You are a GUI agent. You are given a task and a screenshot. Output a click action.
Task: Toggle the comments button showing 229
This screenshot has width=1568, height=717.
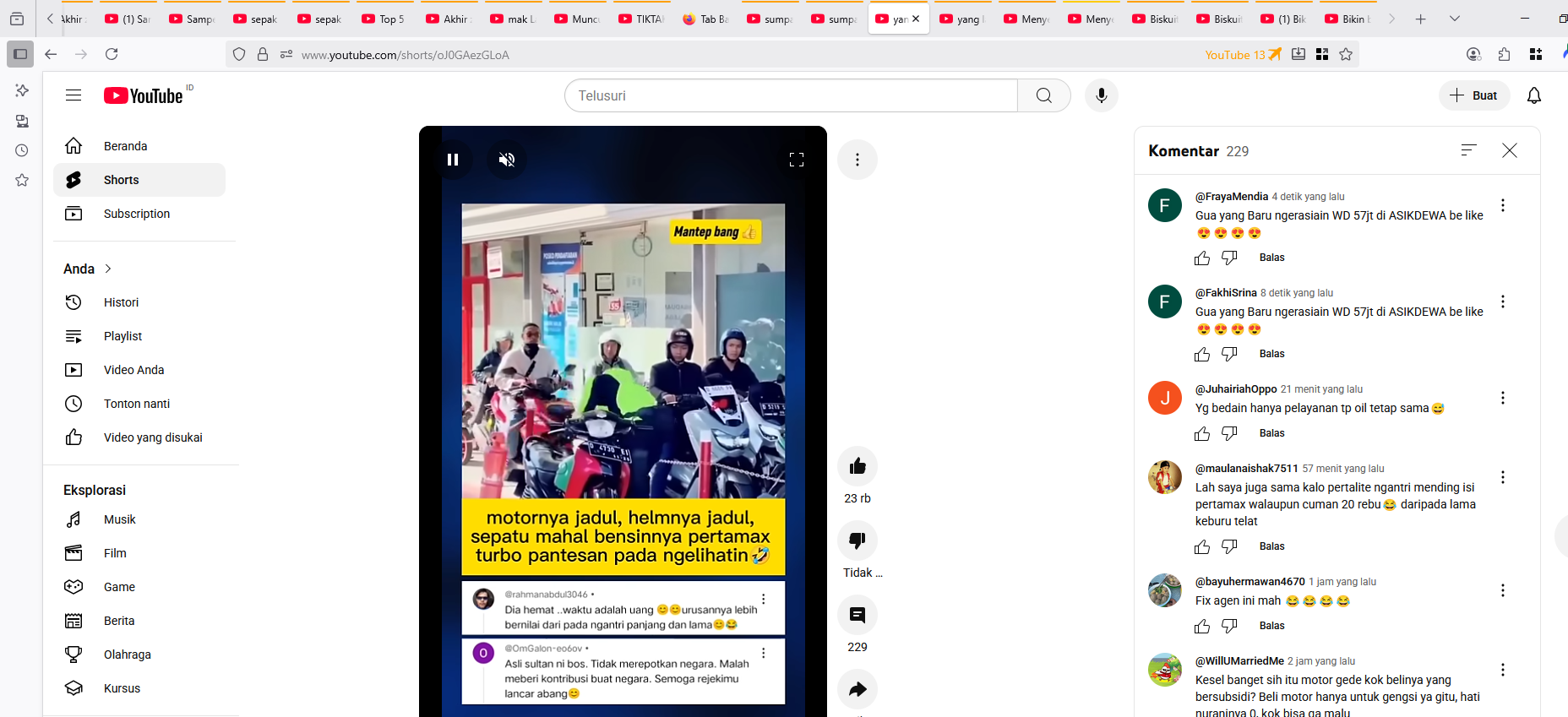[857, 615]
